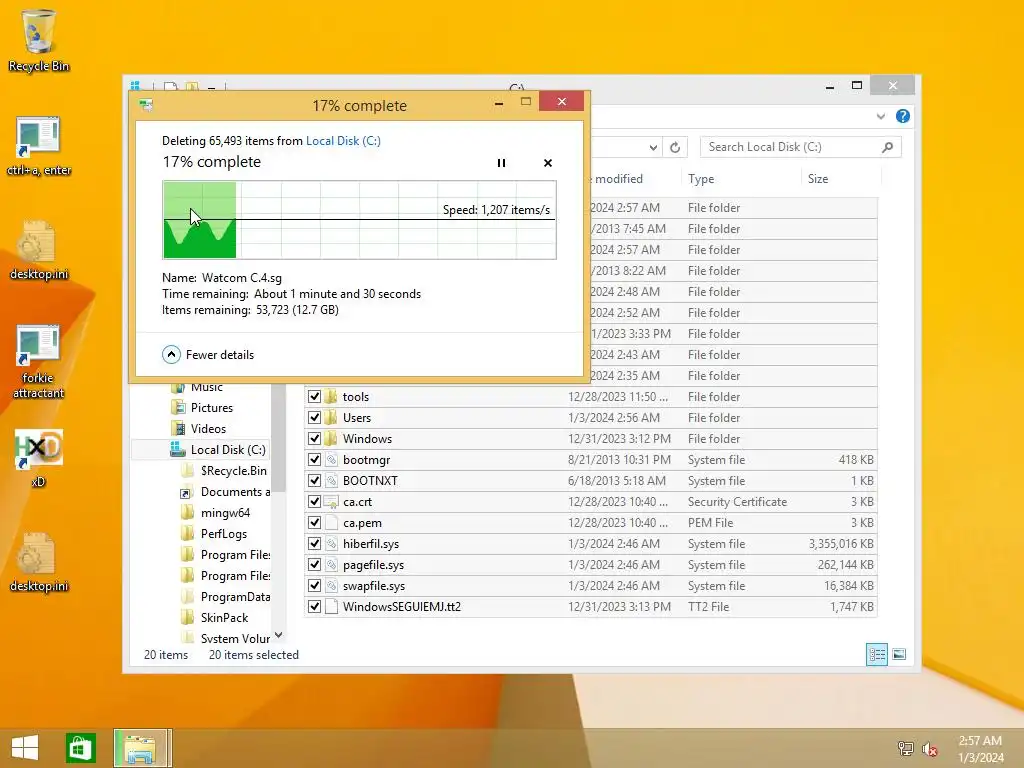Screen dimensions: 1024x768
Task: Open the Local Disk (C:) link in delete dialog
Action: pos(344,140)
